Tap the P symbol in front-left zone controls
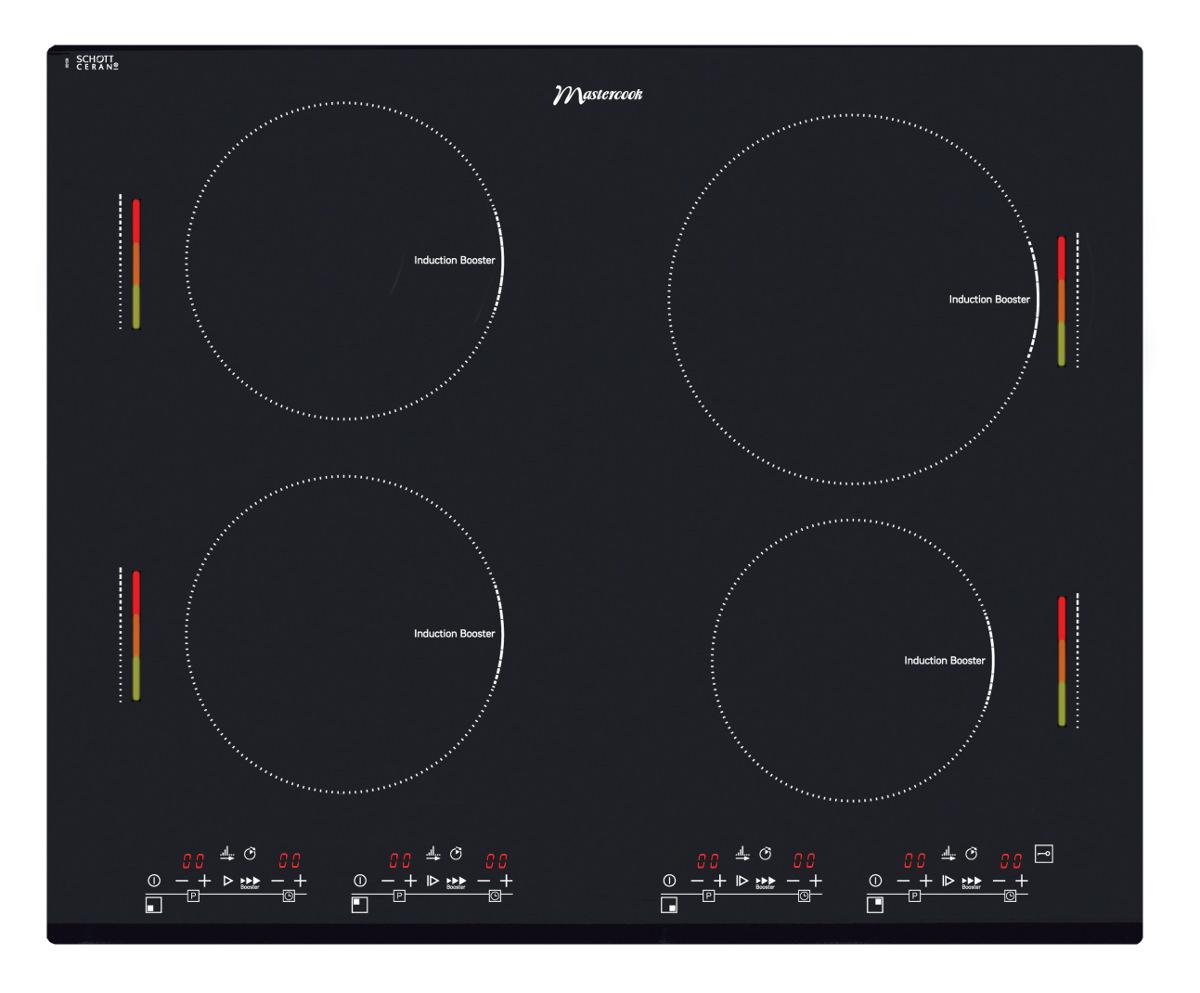Screen dimensions: 1200x993 pyautogui.click(x=194, y=896)
